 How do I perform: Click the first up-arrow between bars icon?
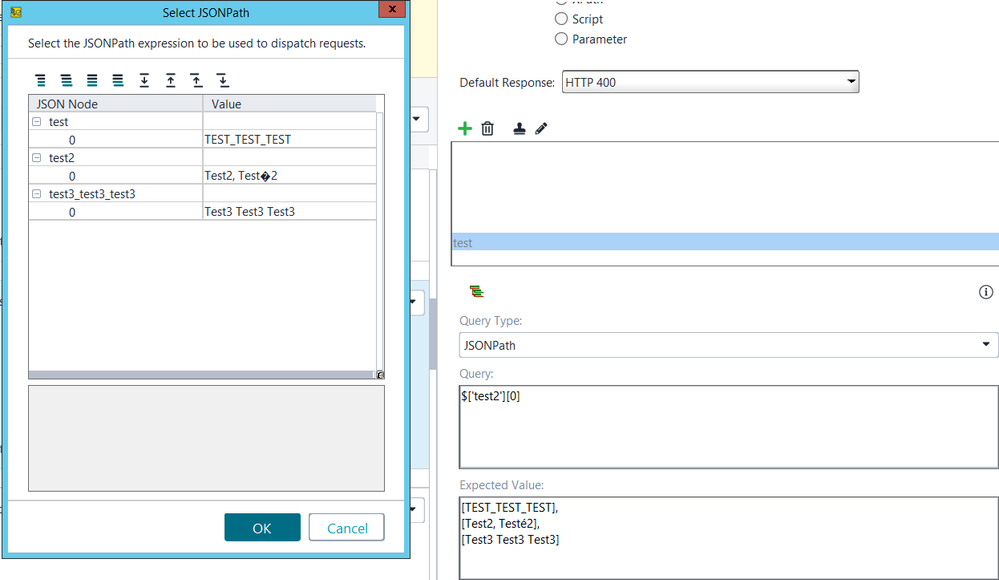pos(171,80)
